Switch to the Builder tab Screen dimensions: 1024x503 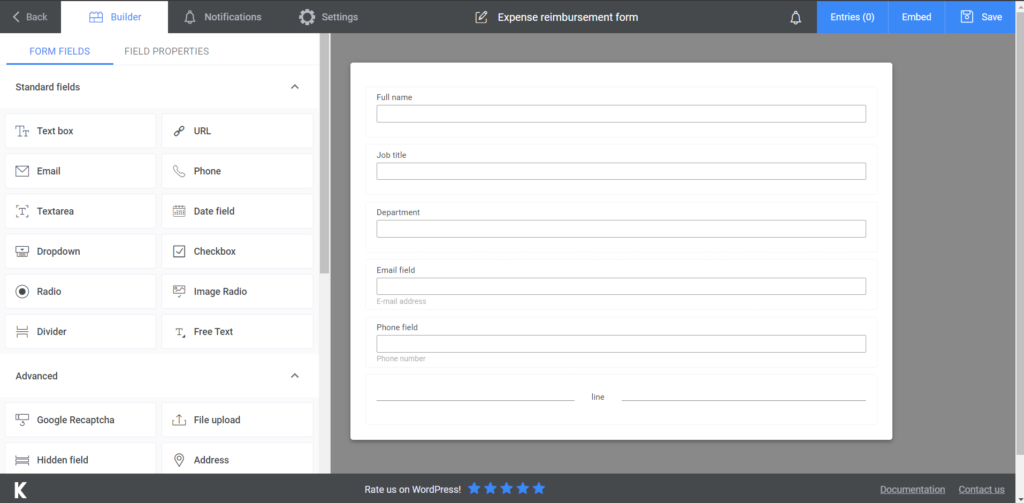[114, 17]
